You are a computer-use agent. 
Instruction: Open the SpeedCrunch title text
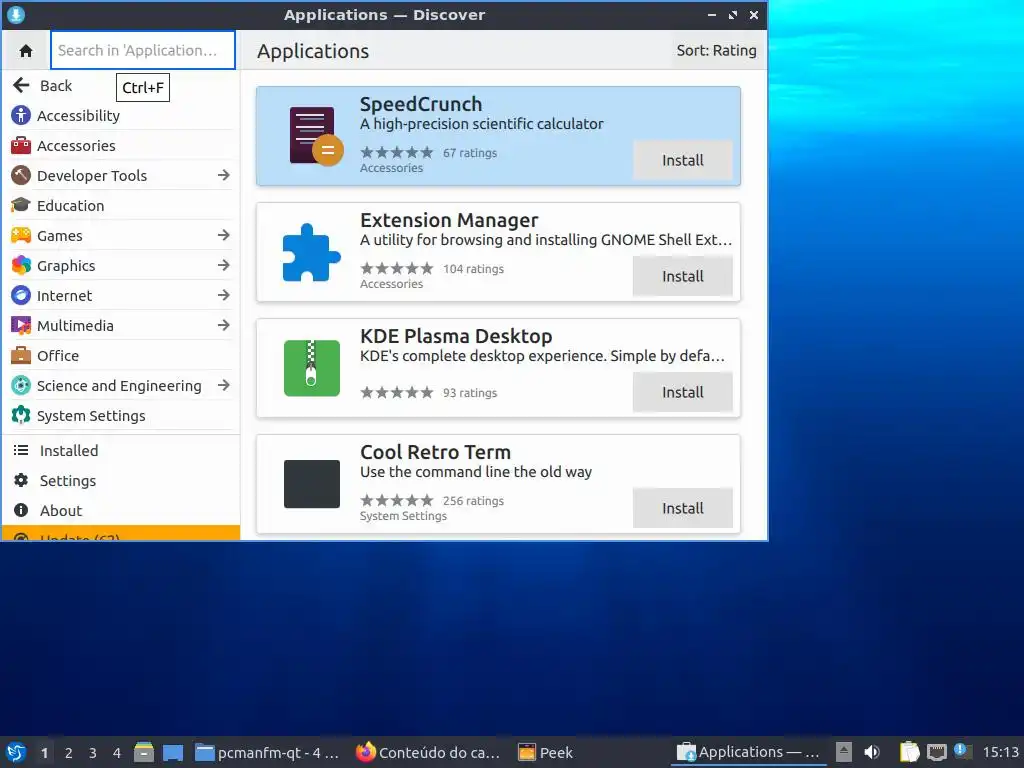pyautogui.click(x=421, y=104)
